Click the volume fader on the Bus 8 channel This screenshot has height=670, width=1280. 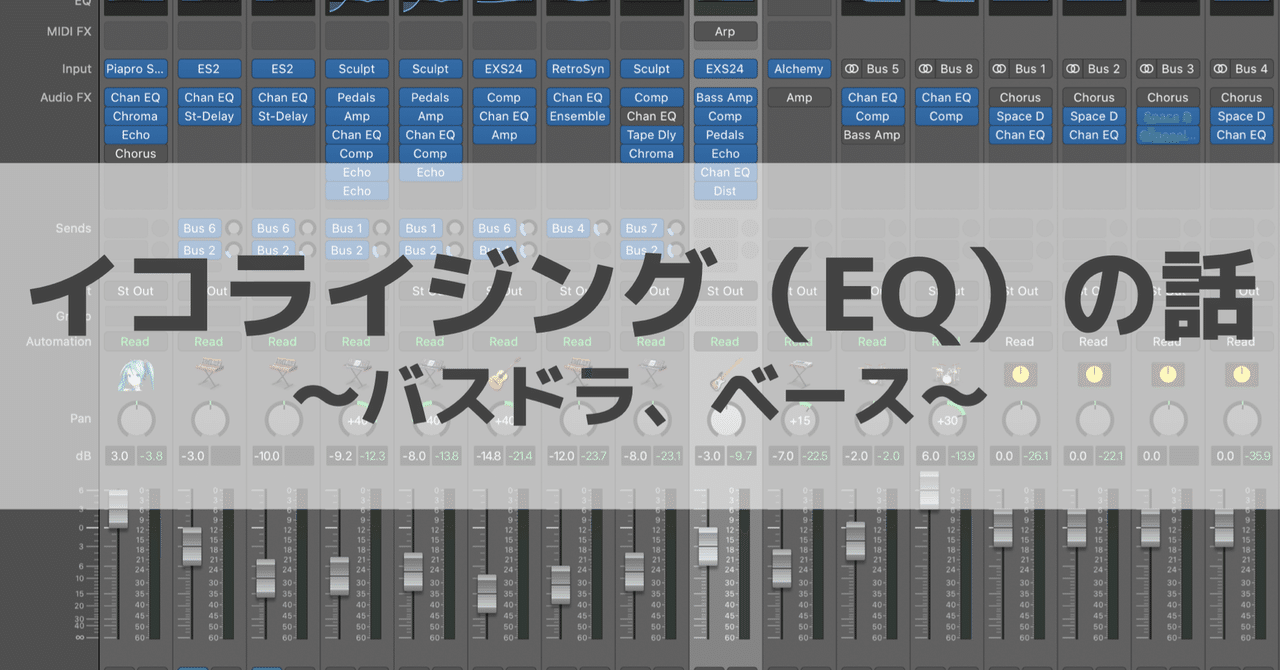tap(930, 489)
